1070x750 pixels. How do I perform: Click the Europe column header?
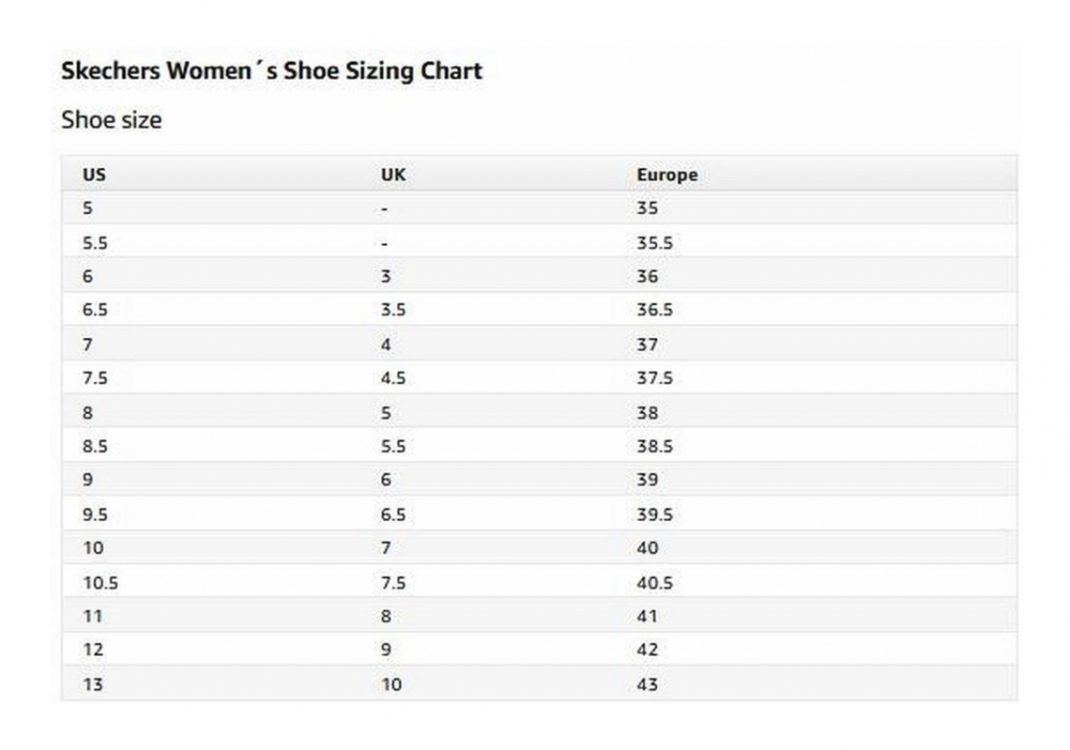(x=667, y=175)
